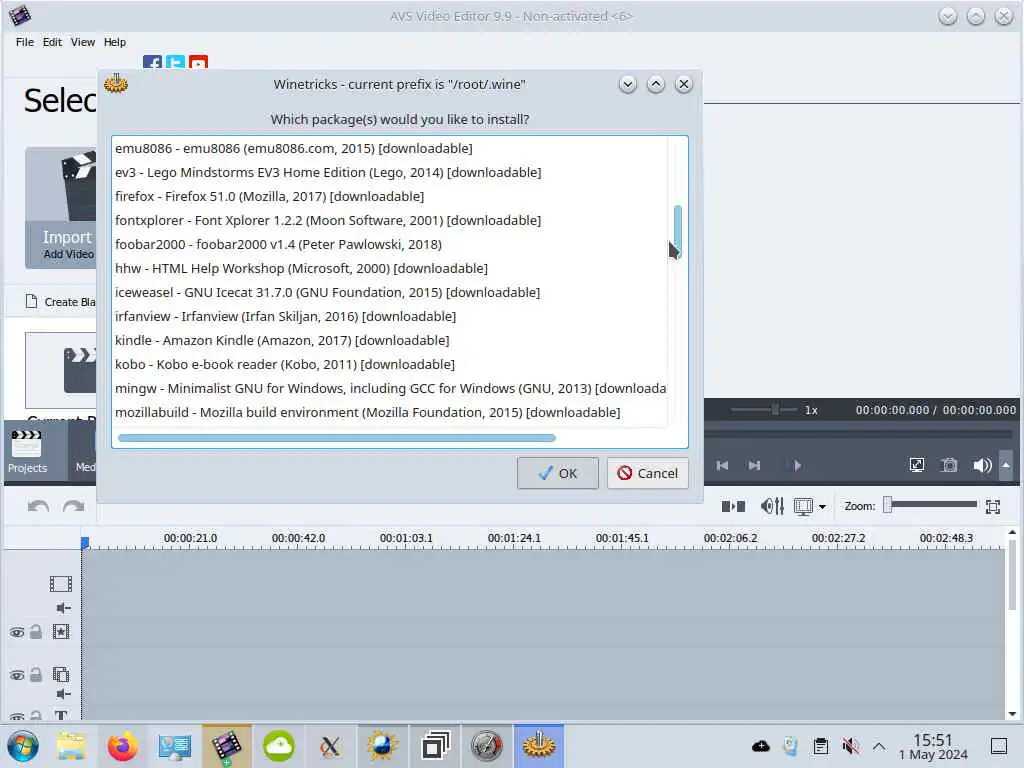Click the split clip icon on timeline toolbar
The image size is (1024, 768).
click(733, 506)
